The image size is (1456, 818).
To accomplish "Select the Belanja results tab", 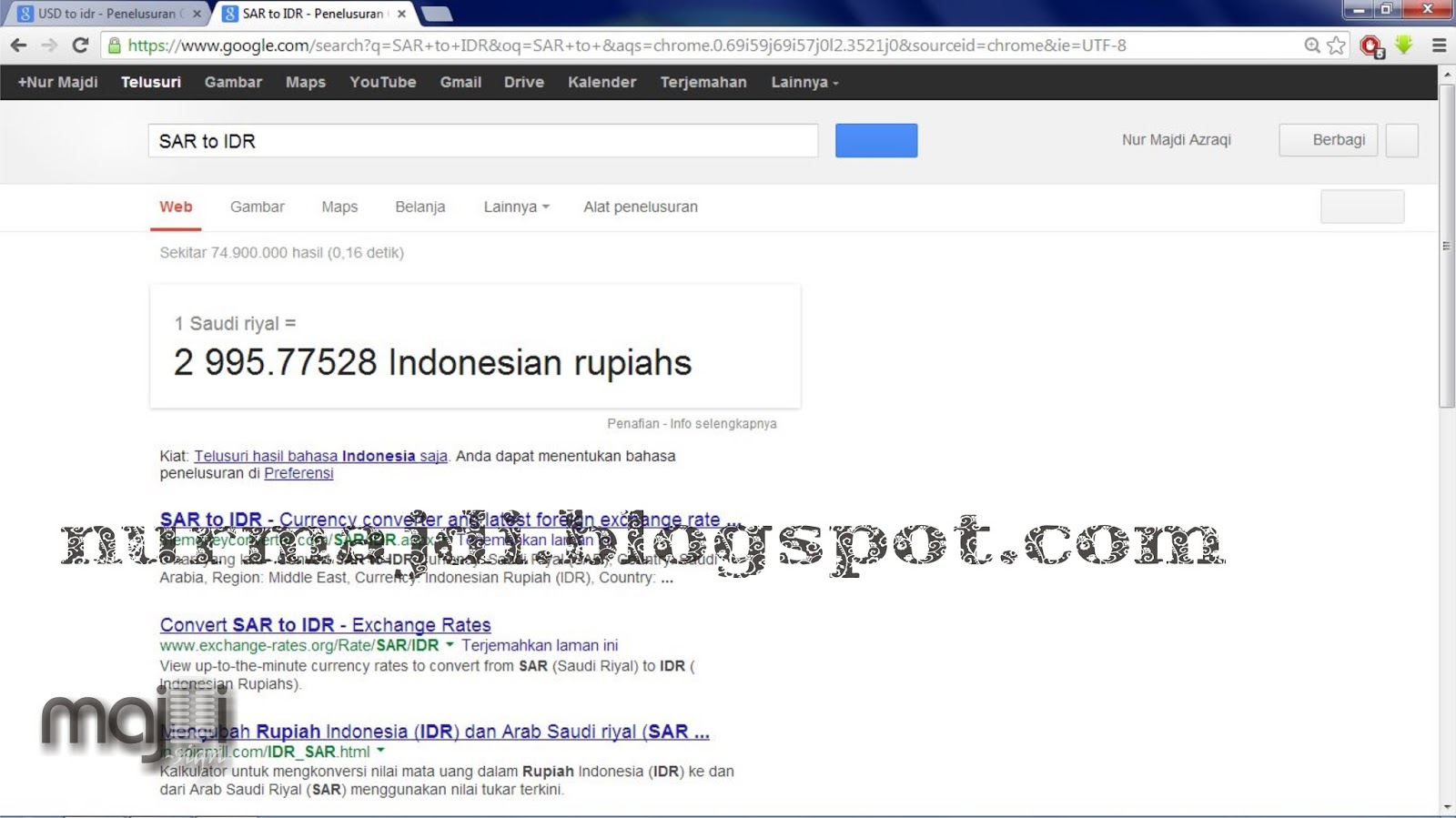I will [420, 207].
